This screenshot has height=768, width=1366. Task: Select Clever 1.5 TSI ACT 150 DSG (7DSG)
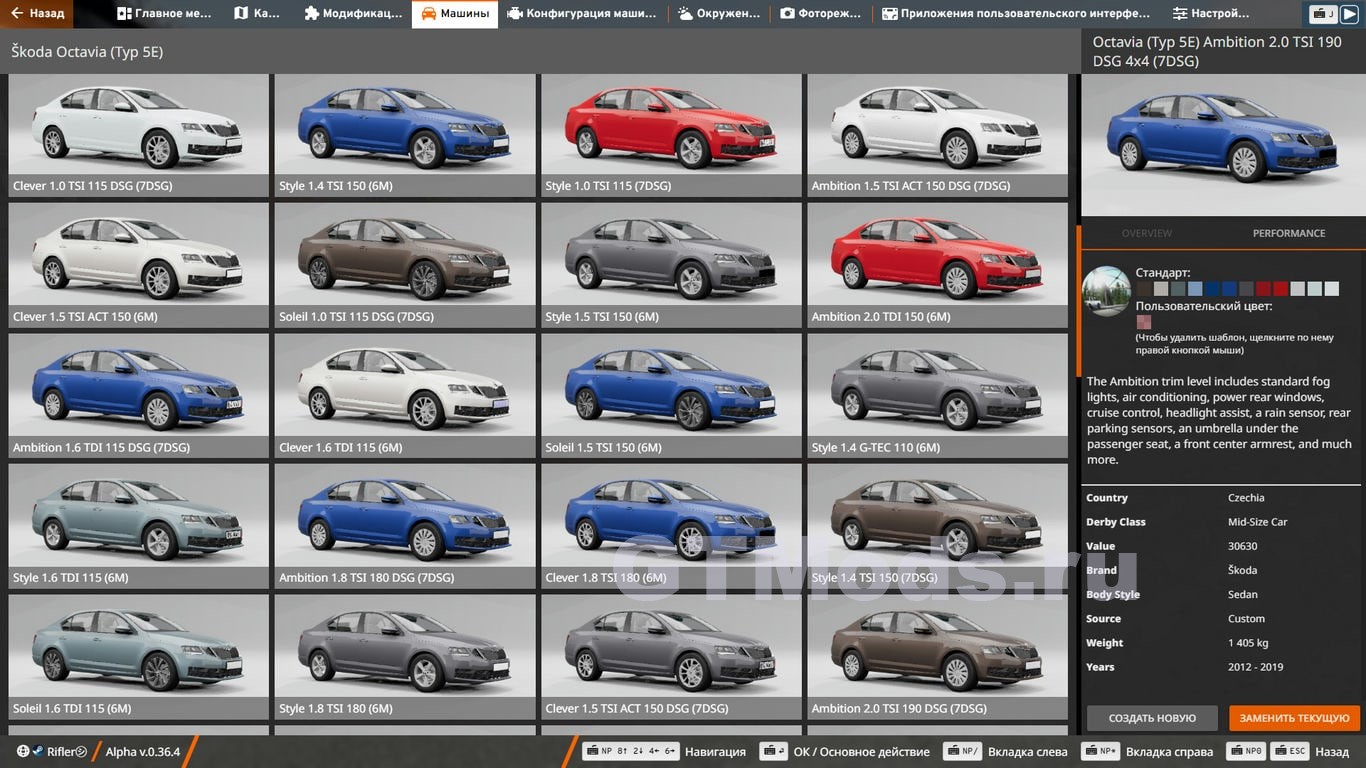pos(671,657)
